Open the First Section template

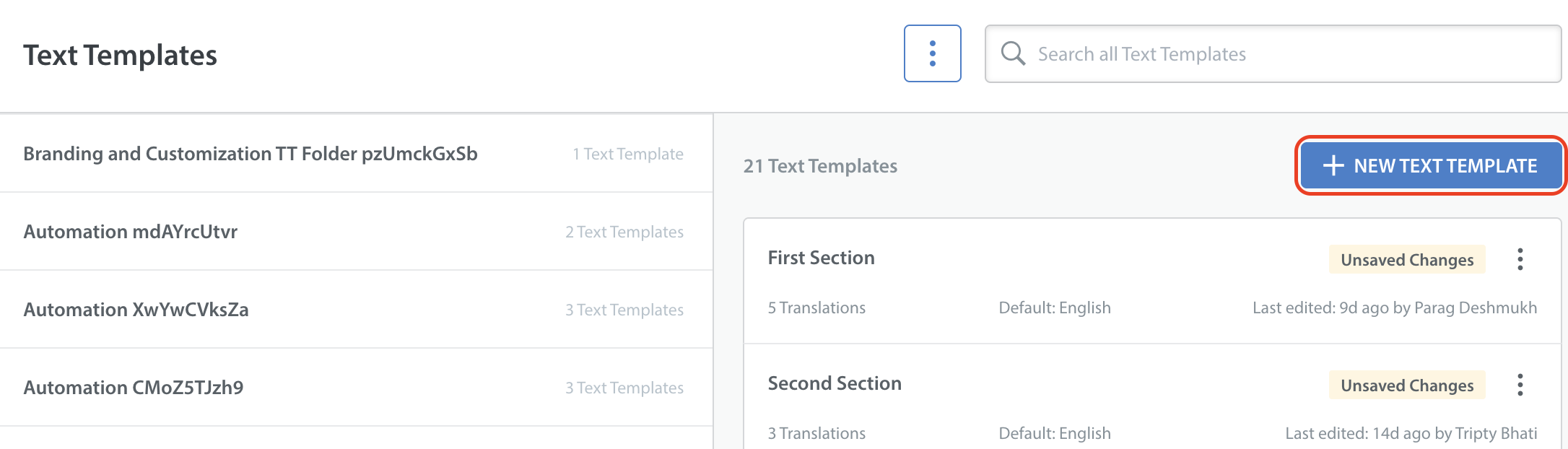pos(821,258)
